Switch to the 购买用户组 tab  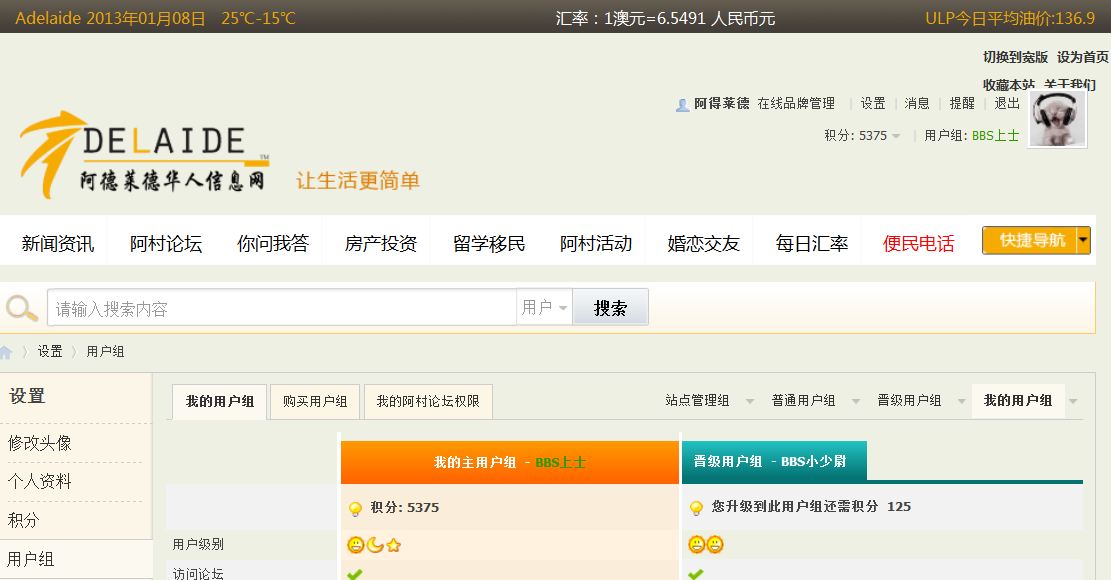click(x=315, y=402)
